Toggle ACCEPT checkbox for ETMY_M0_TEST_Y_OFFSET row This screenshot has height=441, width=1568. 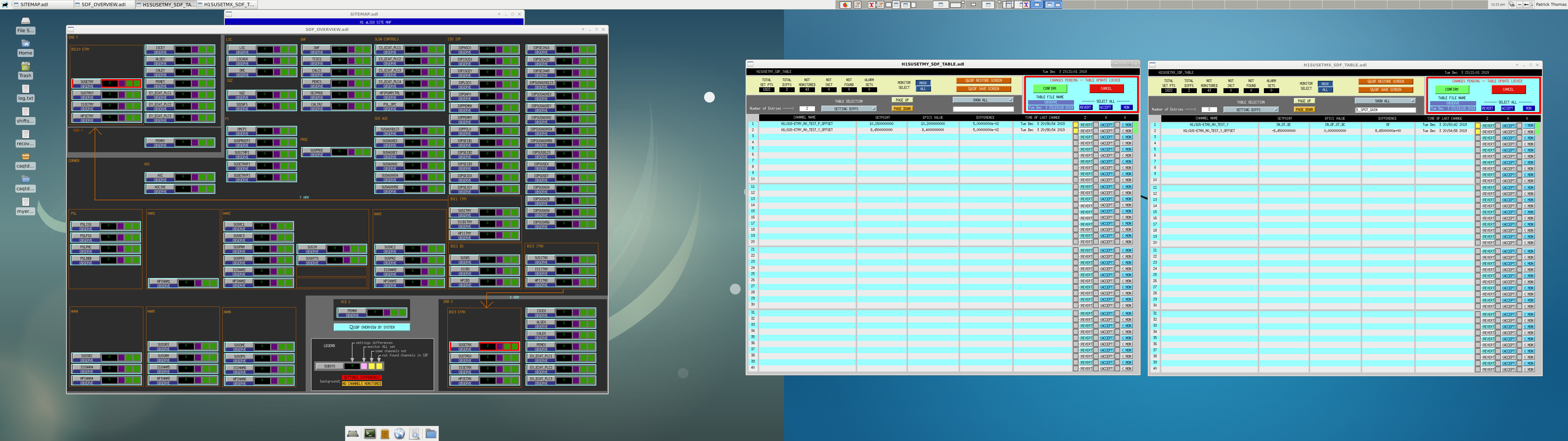(x=1096, y=131)
